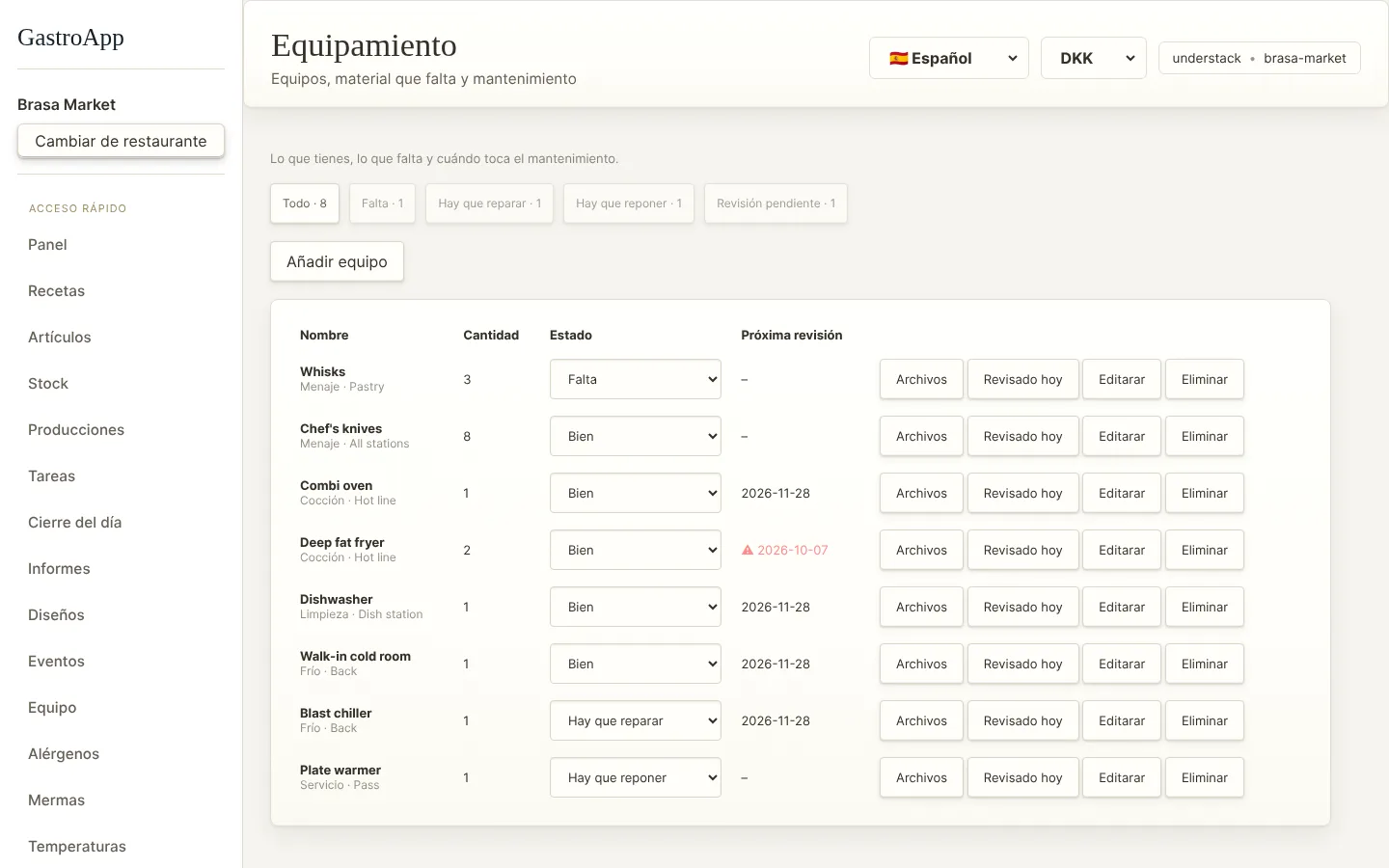Click the GastroApp logo text
Image resolution: width=1389 pixels, height=868 pixels.
coord(70,38)
